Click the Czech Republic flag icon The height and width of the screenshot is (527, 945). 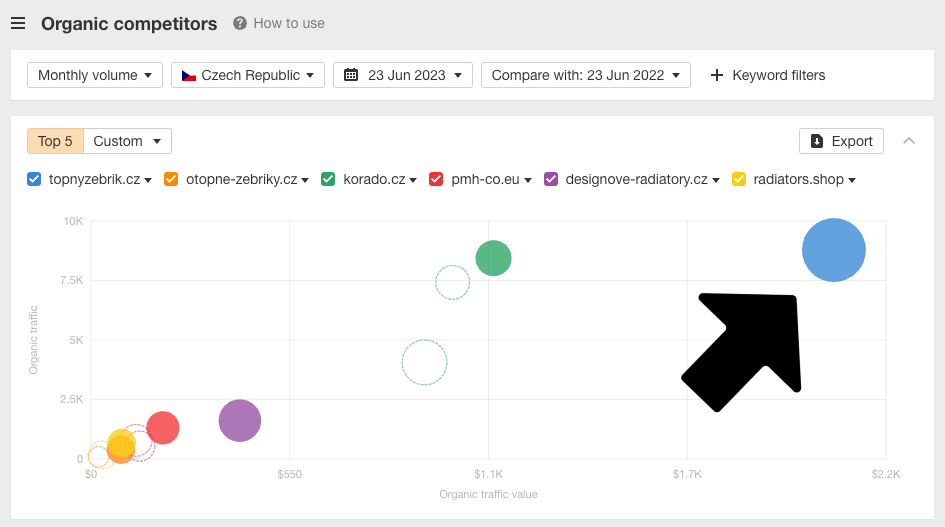(189, 76)
